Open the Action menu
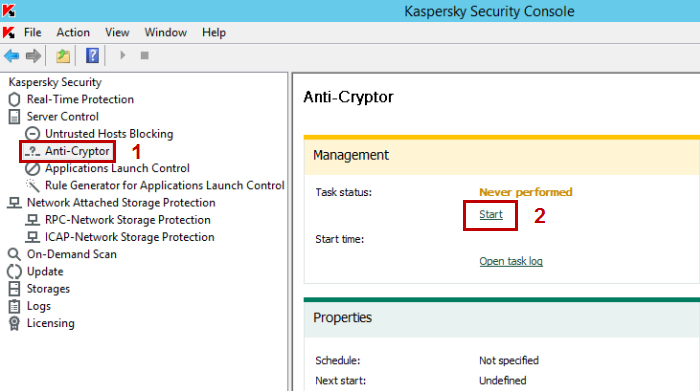The height and width of the screenshot is (391, 700). [73, 33]
